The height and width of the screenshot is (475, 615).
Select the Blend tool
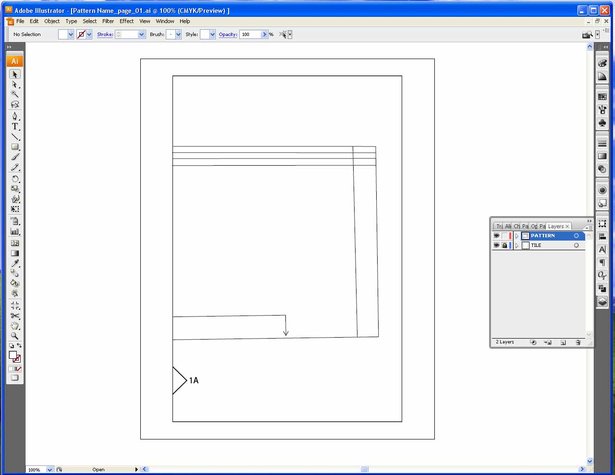(15, 273)
